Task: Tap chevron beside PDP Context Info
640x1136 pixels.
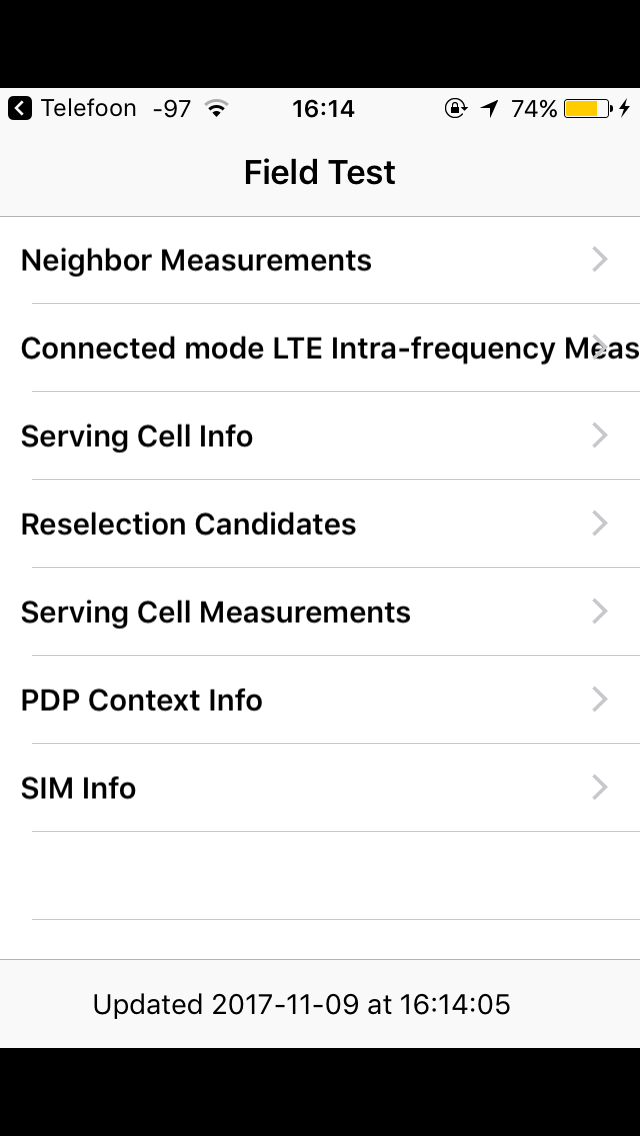Action: [600, 700]
